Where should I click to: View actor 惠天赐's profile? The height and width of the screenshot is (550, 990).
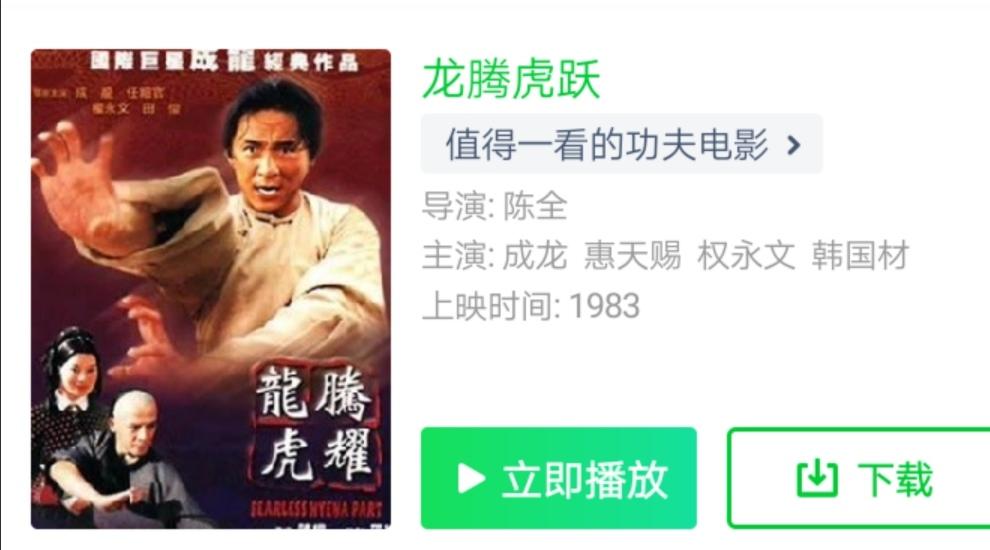click(632, 255)
